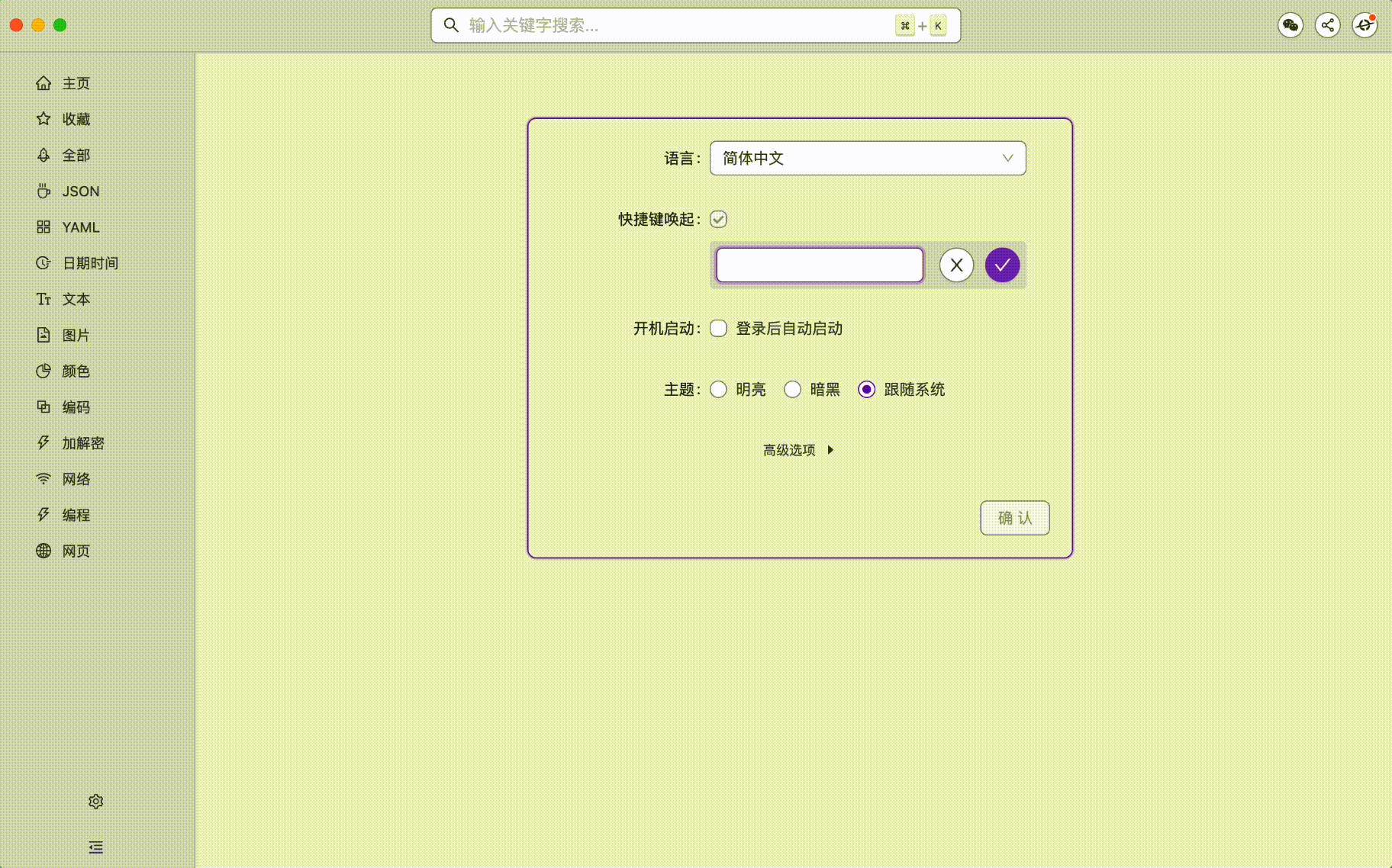Click the lightning icon beside 加解密

(x=43, y=442)
